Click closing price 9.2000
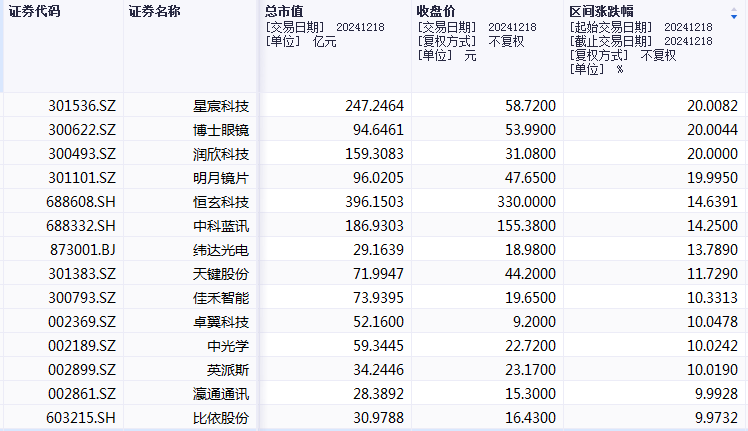 point(534,322)
